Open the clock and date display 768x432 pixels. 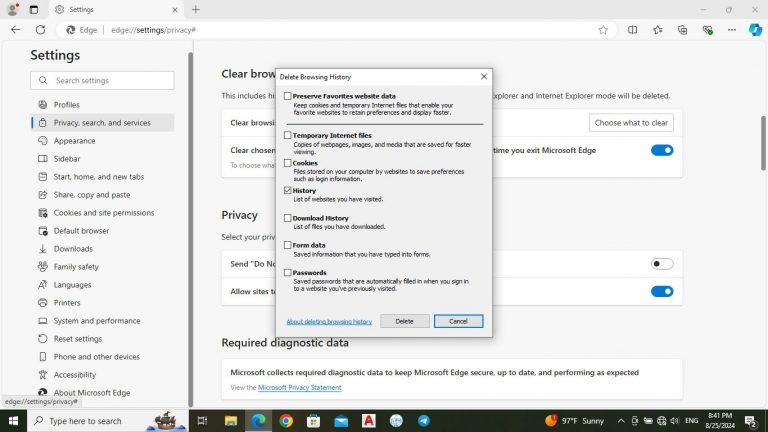(720, 421)
